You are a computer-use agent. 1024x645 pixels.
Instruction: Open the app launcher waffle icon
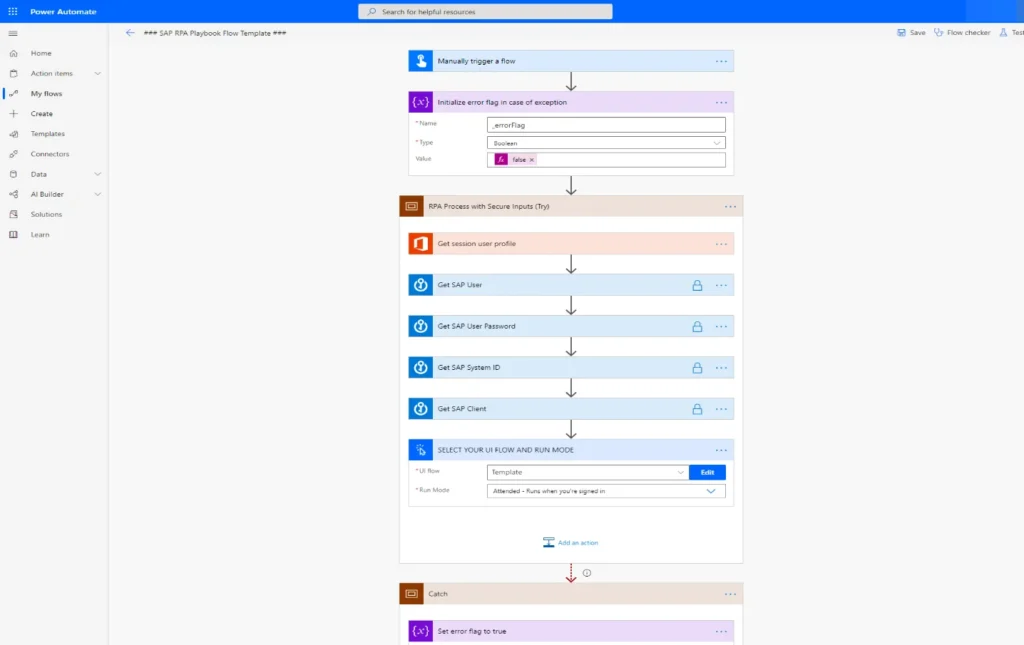coord(12,11)
